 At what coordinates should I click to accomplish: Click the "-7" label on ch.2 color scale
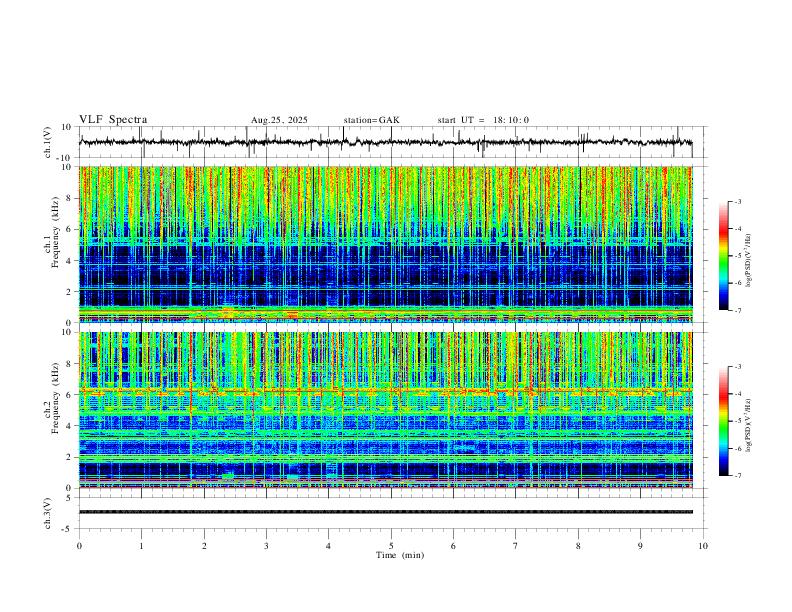738,475
